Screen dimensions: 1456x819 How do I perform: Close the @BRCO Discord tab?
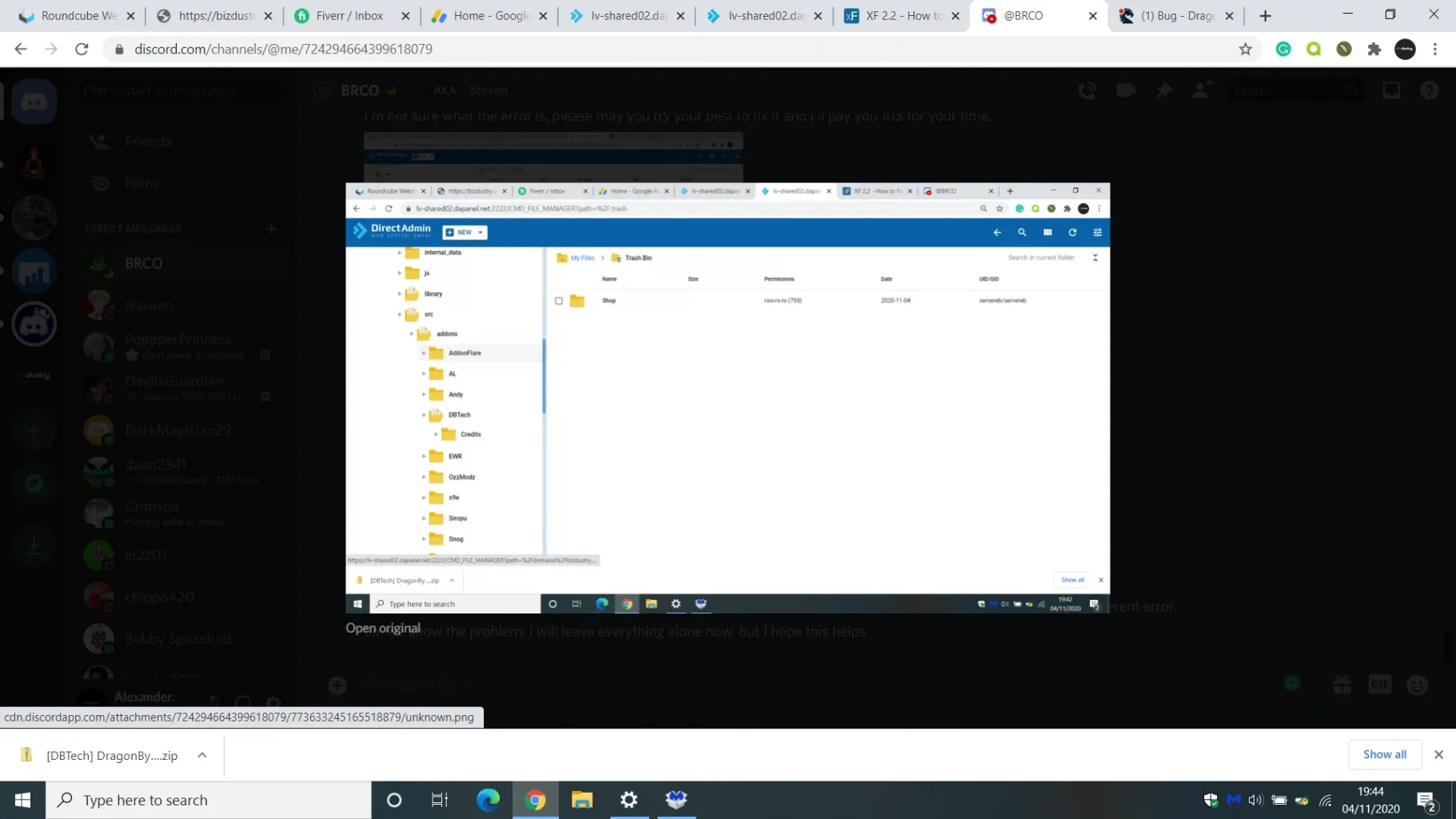(1092, 16)
